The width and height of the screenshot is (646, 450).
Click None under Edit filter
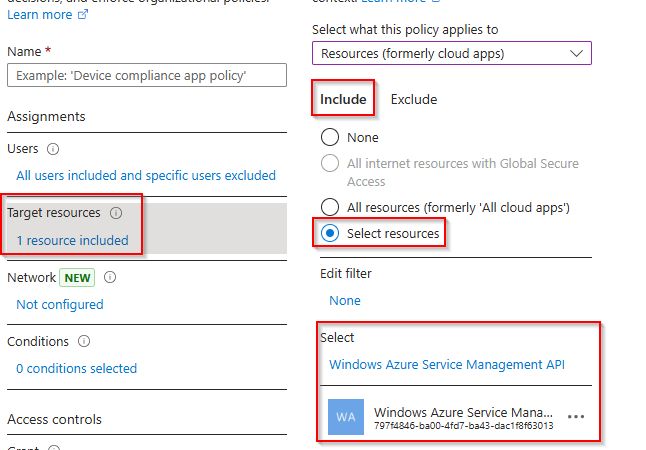[345, 300]
